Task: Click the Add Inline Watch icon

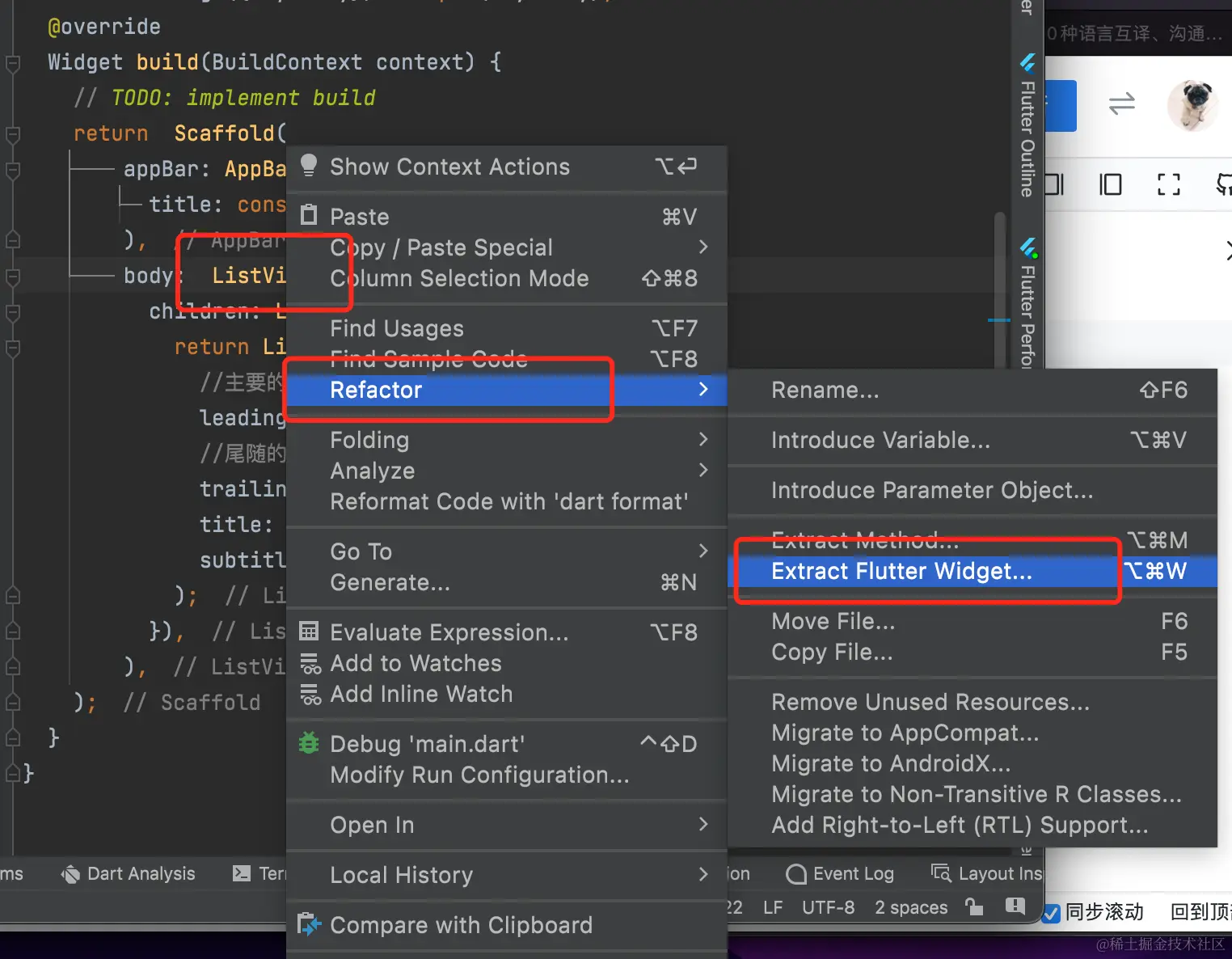Action: [x=310, y=694]
